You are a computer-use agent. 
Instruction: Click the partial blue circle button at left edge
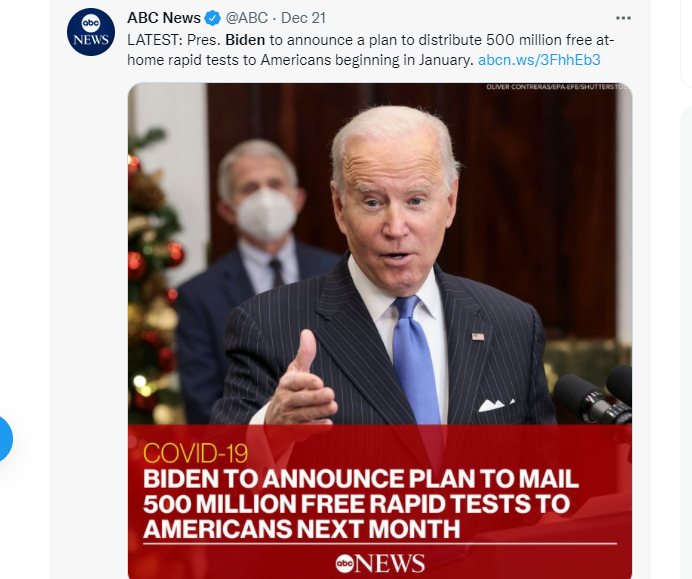pyautogui.click(x=5, y=439)
